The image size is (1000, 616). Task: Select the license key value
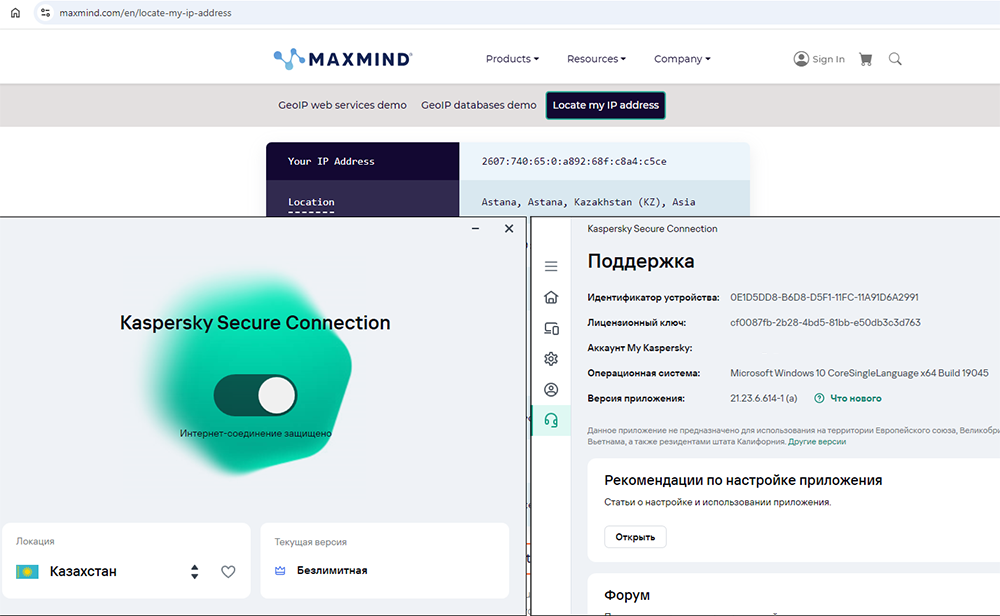(x=825, y=323)
